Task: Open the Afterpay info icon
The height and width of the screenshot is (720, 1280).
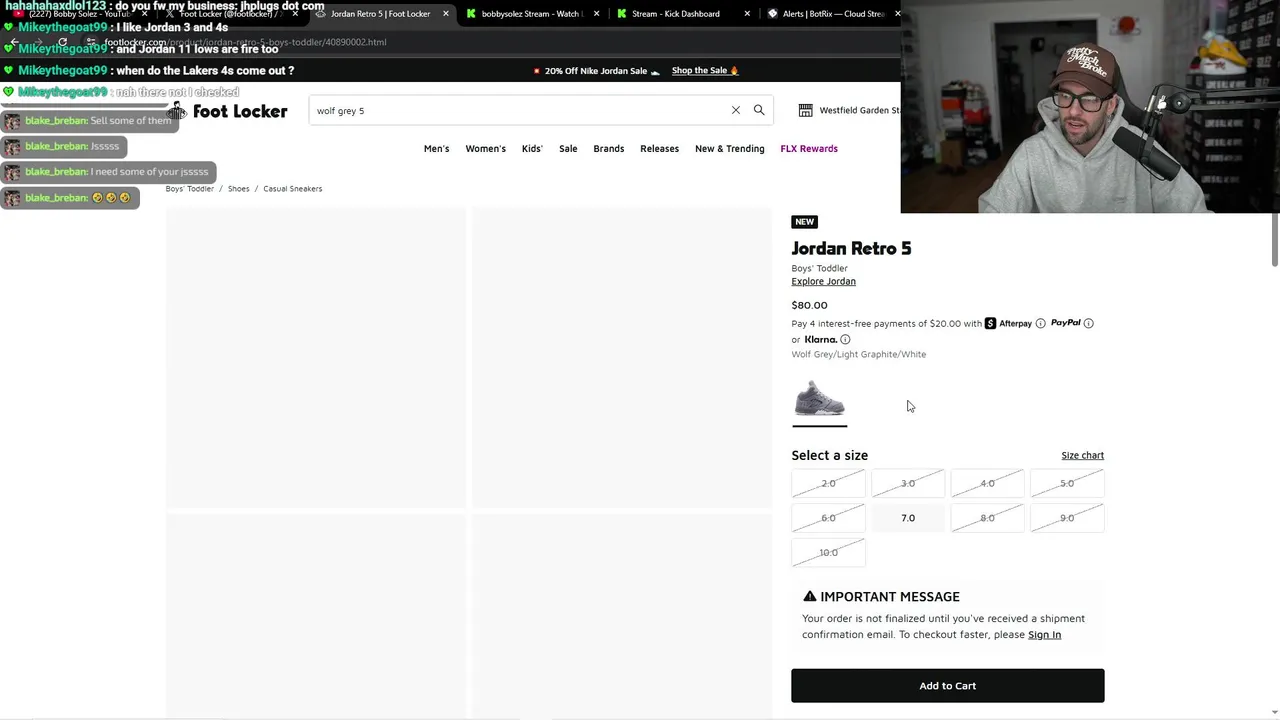Action: [x=1040, y=323]
